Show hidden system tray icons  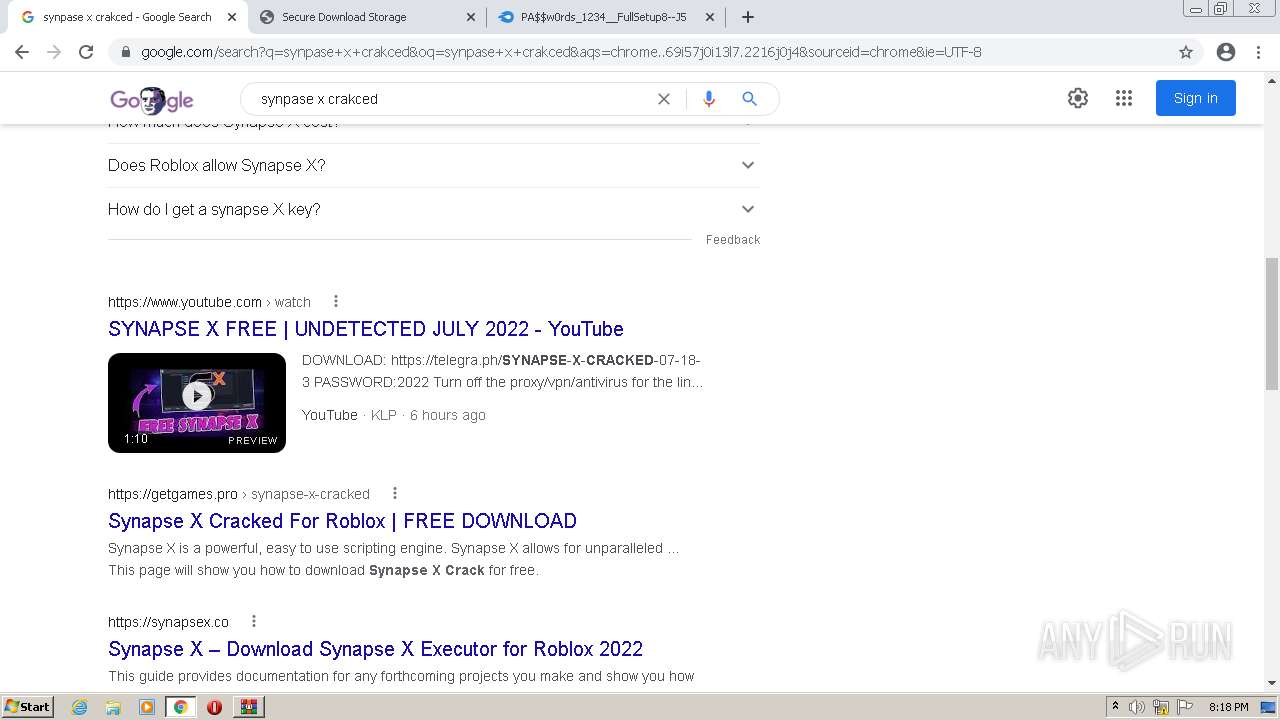tap(1115, 707)
